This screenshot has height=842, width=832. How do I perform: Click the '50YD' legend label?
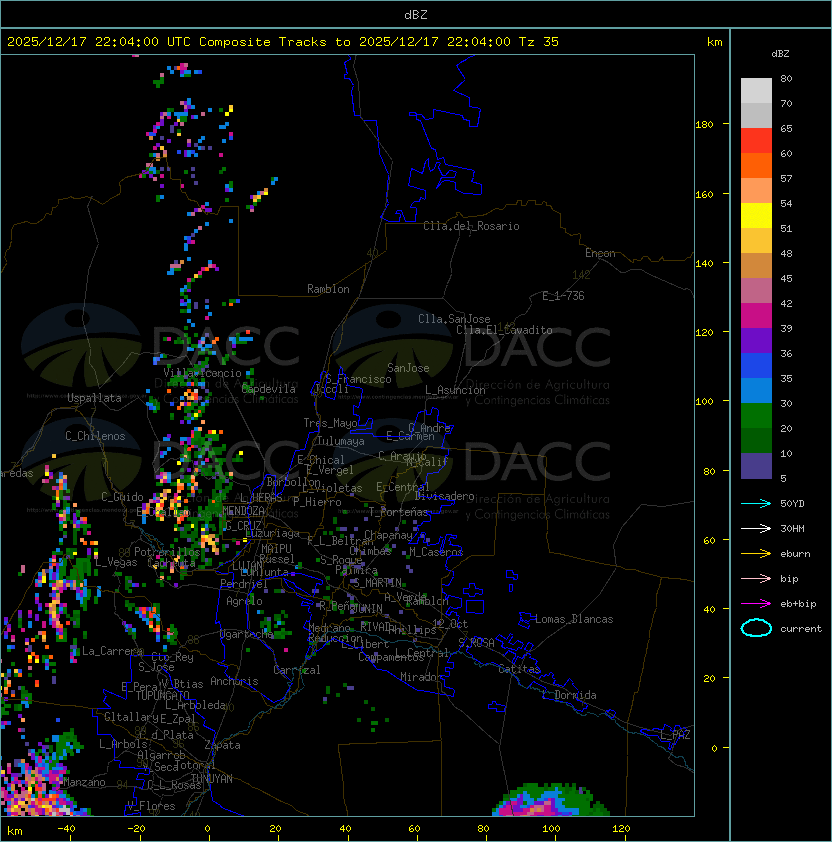792,503
